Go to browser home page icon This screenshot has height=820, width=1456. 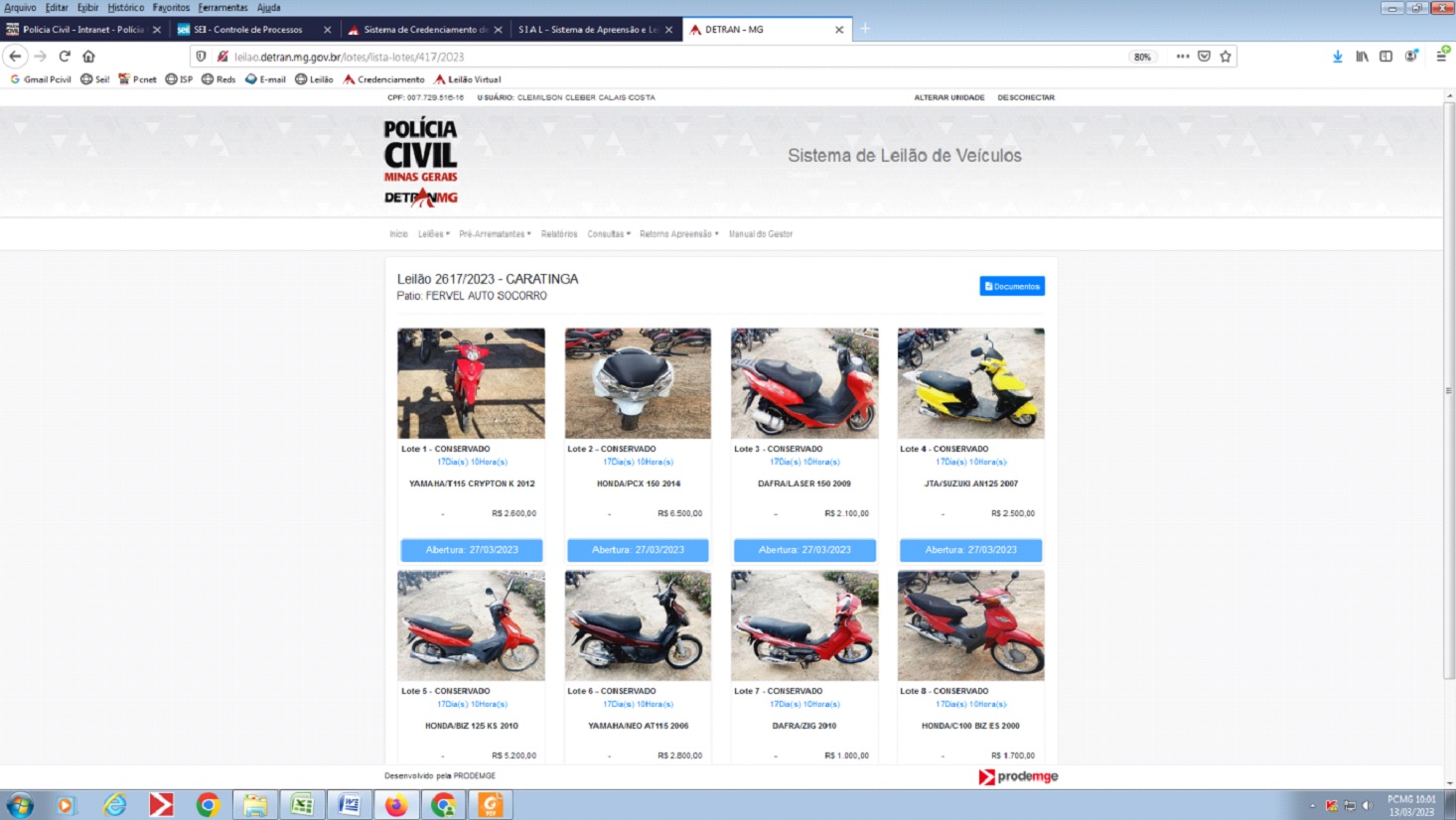(x=88, y=57)
